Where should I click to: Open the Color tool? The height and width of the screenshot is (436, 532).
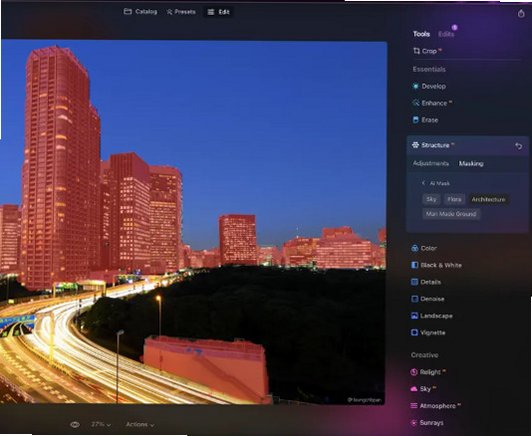424,248
